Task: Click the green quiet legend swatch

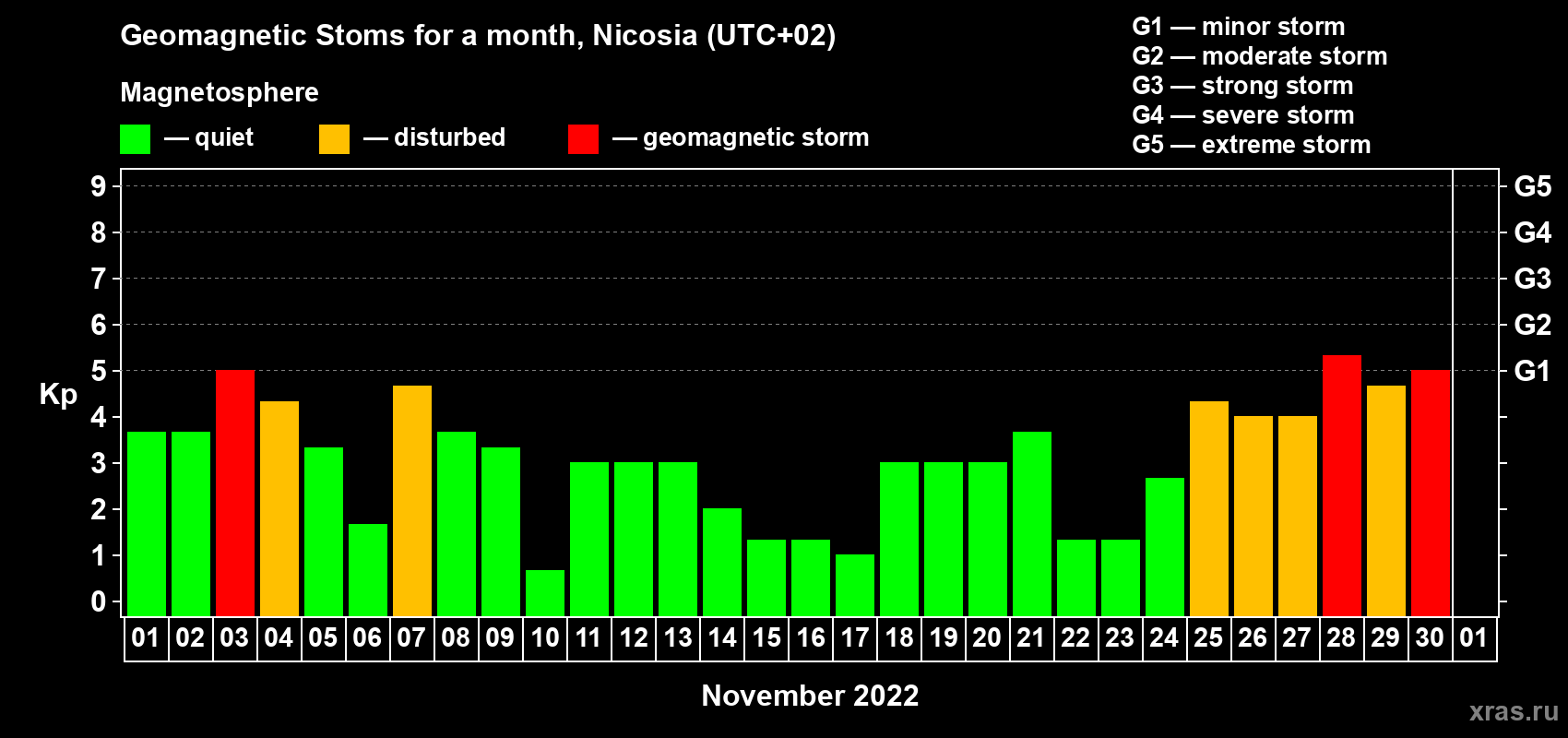Action: (135, 139)
